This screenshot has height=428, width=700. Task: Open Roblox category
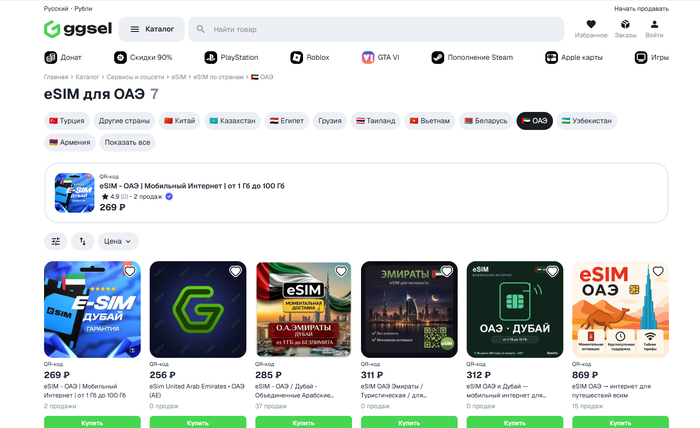[x=310, y=57]
